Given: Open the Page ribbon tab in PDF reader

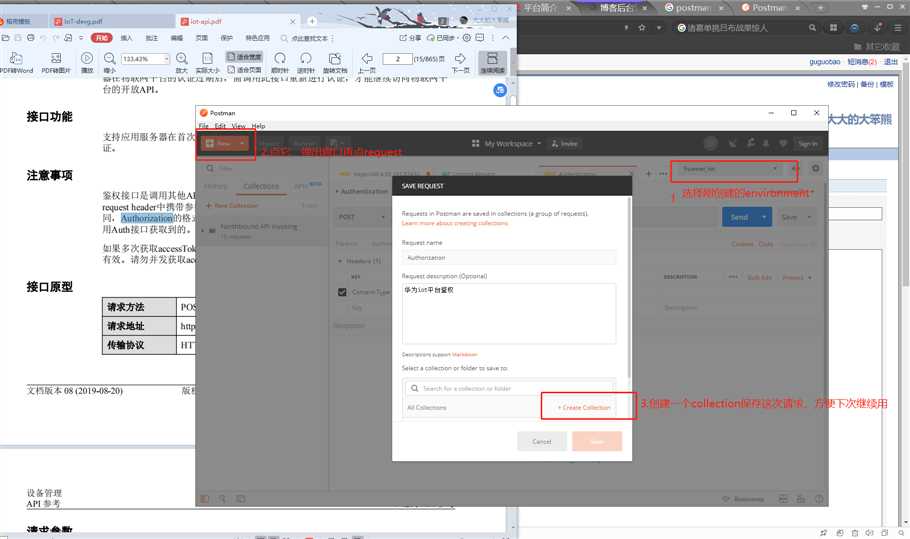Looking at the screenshot, I should (201, 38).
